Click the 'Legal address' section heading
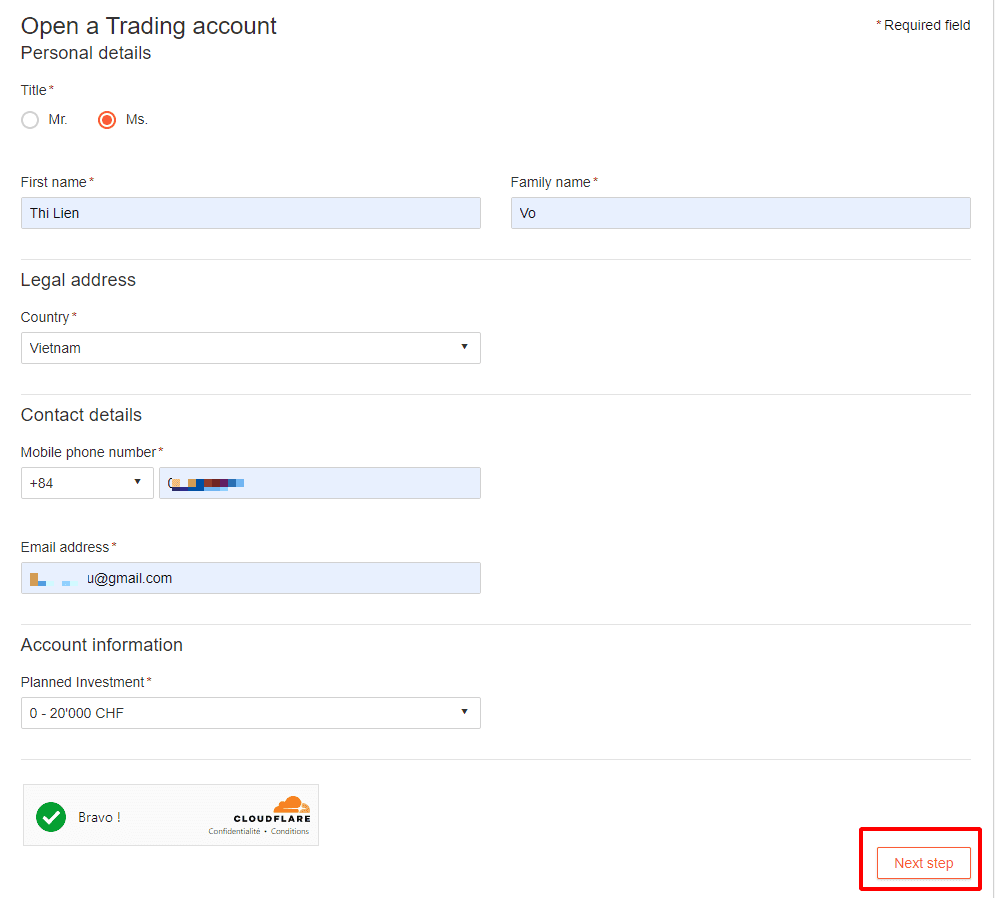 [78, 280]
